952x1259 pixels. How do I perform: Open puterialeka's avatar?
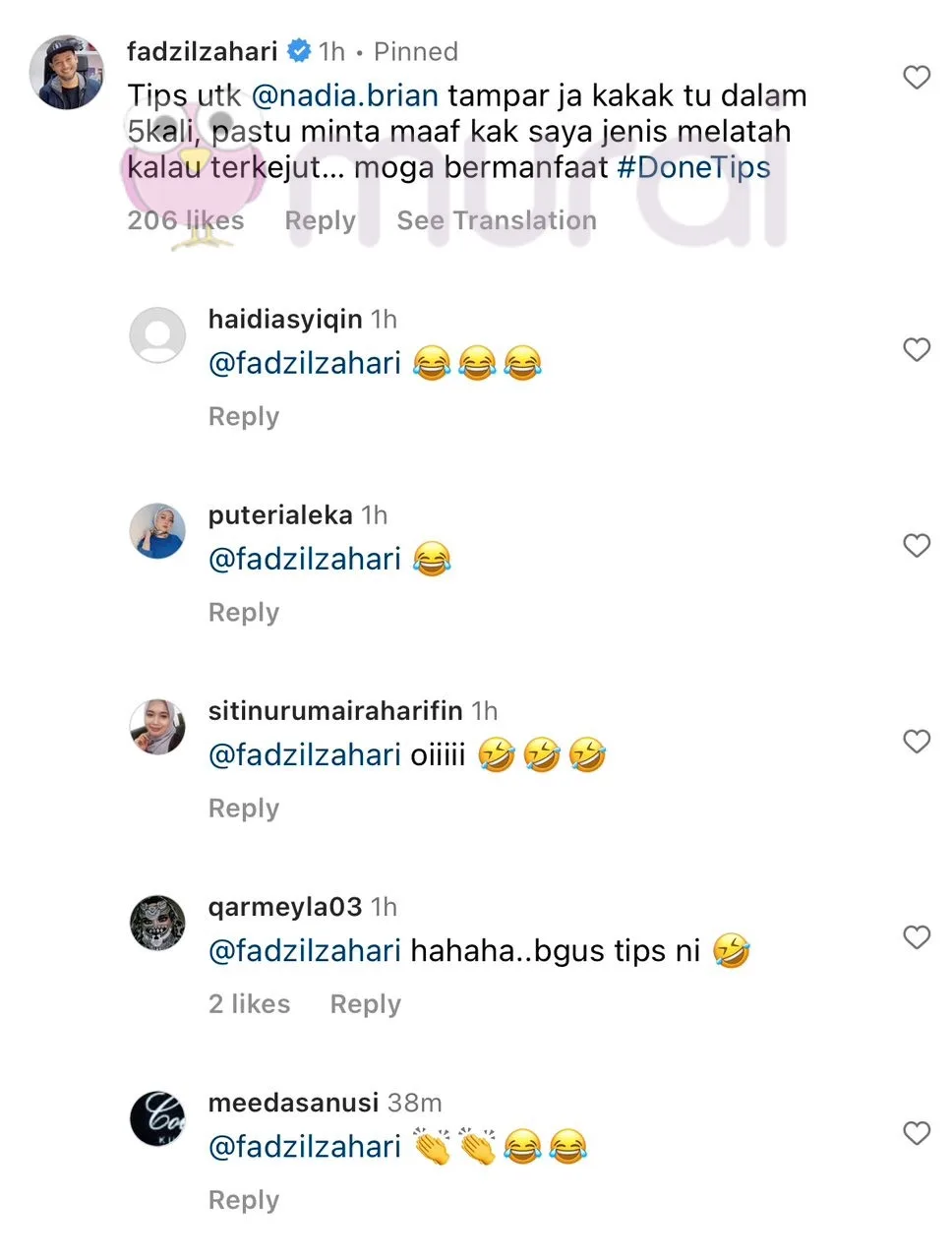click(157, 531)
